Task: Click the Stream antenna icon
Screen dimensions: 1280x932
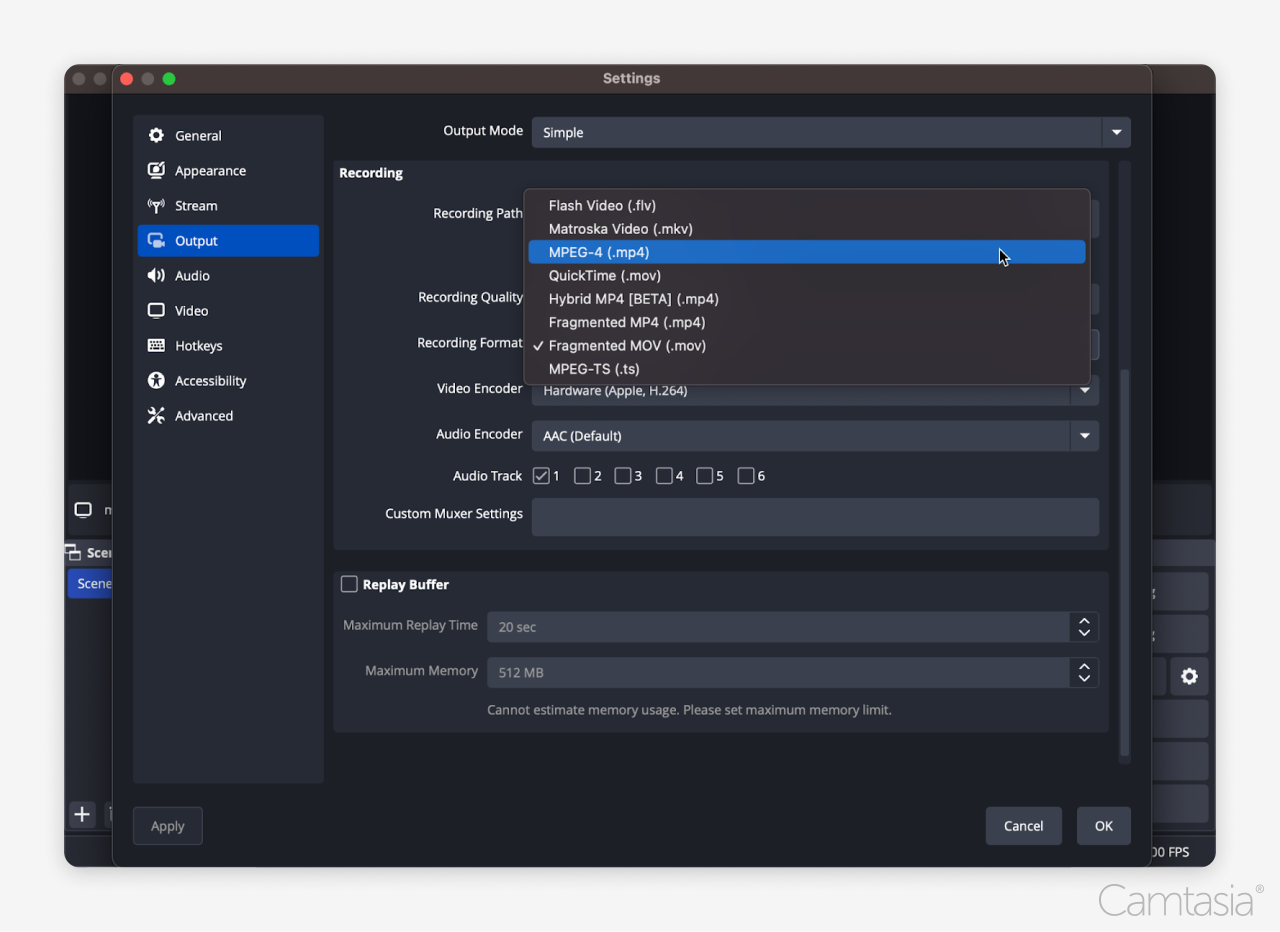Action: coord(157,205)
